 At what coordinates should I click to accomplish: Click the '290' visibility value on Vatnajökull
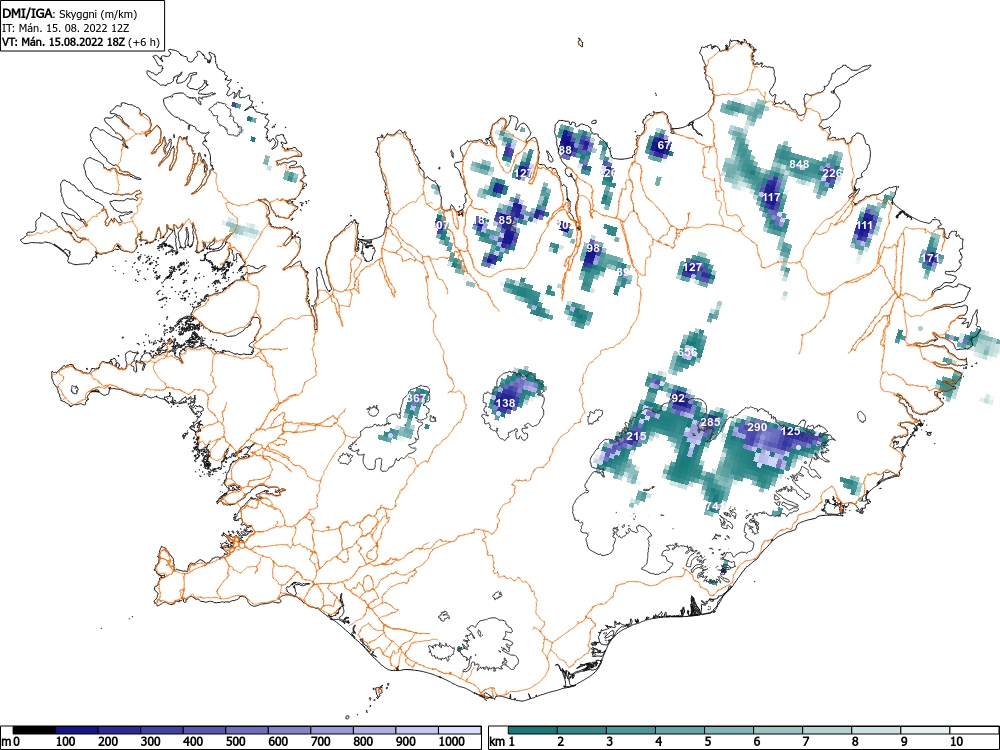[757, 427]
